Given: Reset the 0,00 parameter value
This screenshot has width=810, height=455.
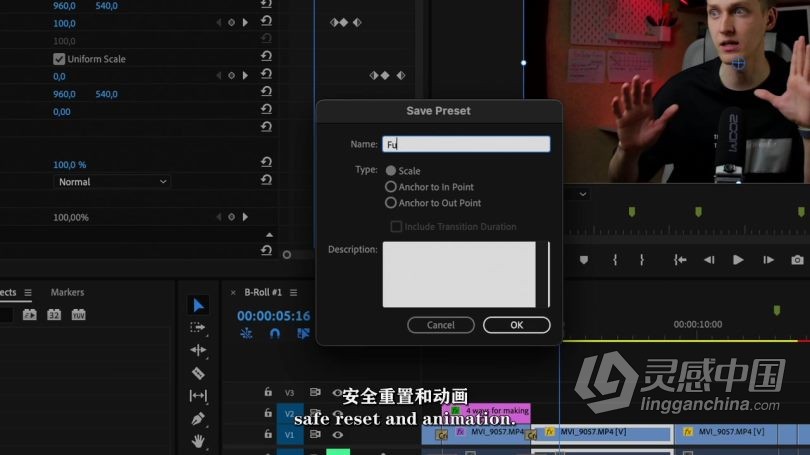Looking at the screenshot, I should click(266, 109).
